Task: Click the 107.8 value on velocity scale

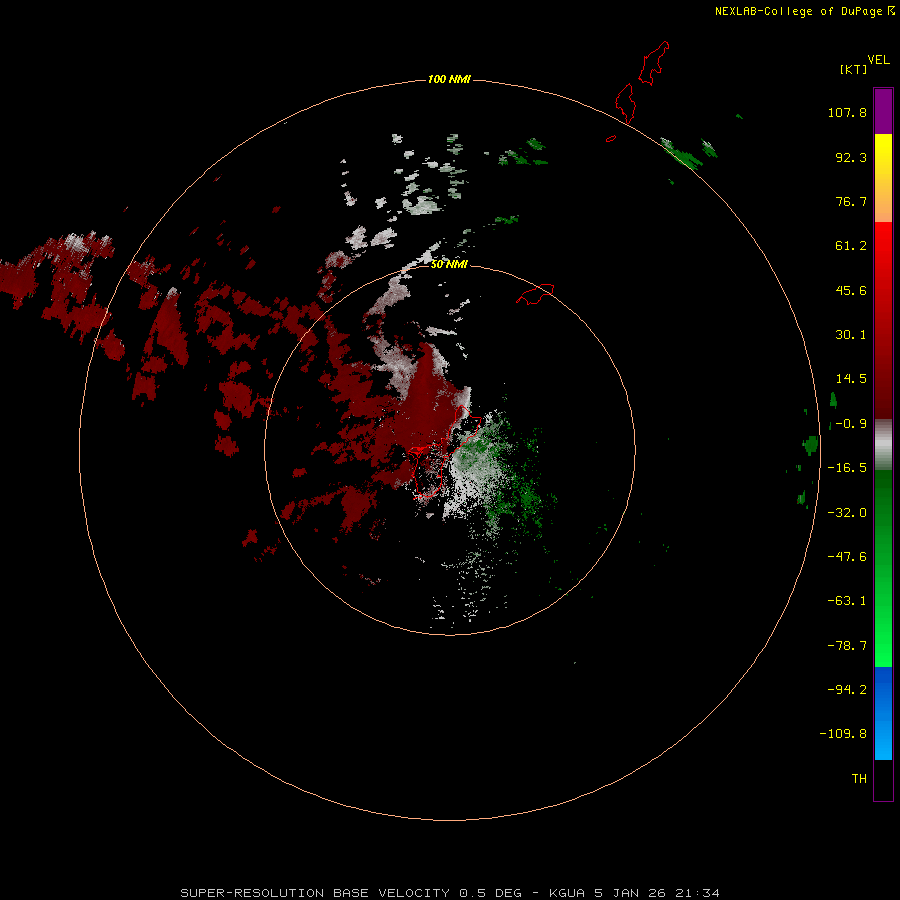Action: [x=847, y=112]
